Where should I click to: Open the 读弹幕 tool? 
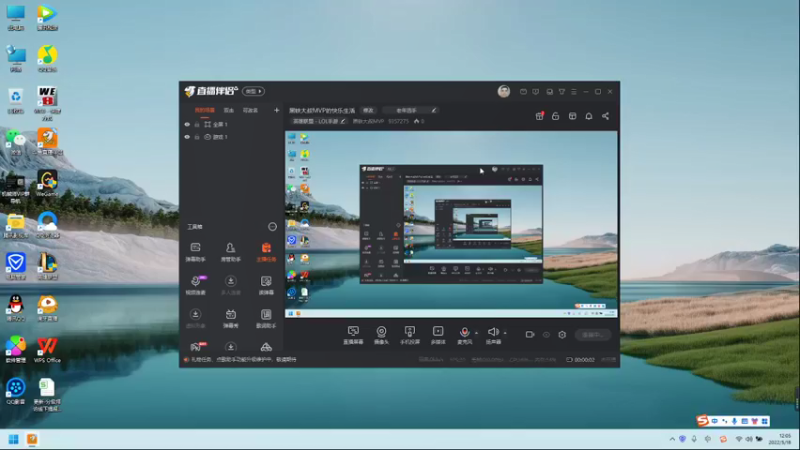tap(266, 285)
